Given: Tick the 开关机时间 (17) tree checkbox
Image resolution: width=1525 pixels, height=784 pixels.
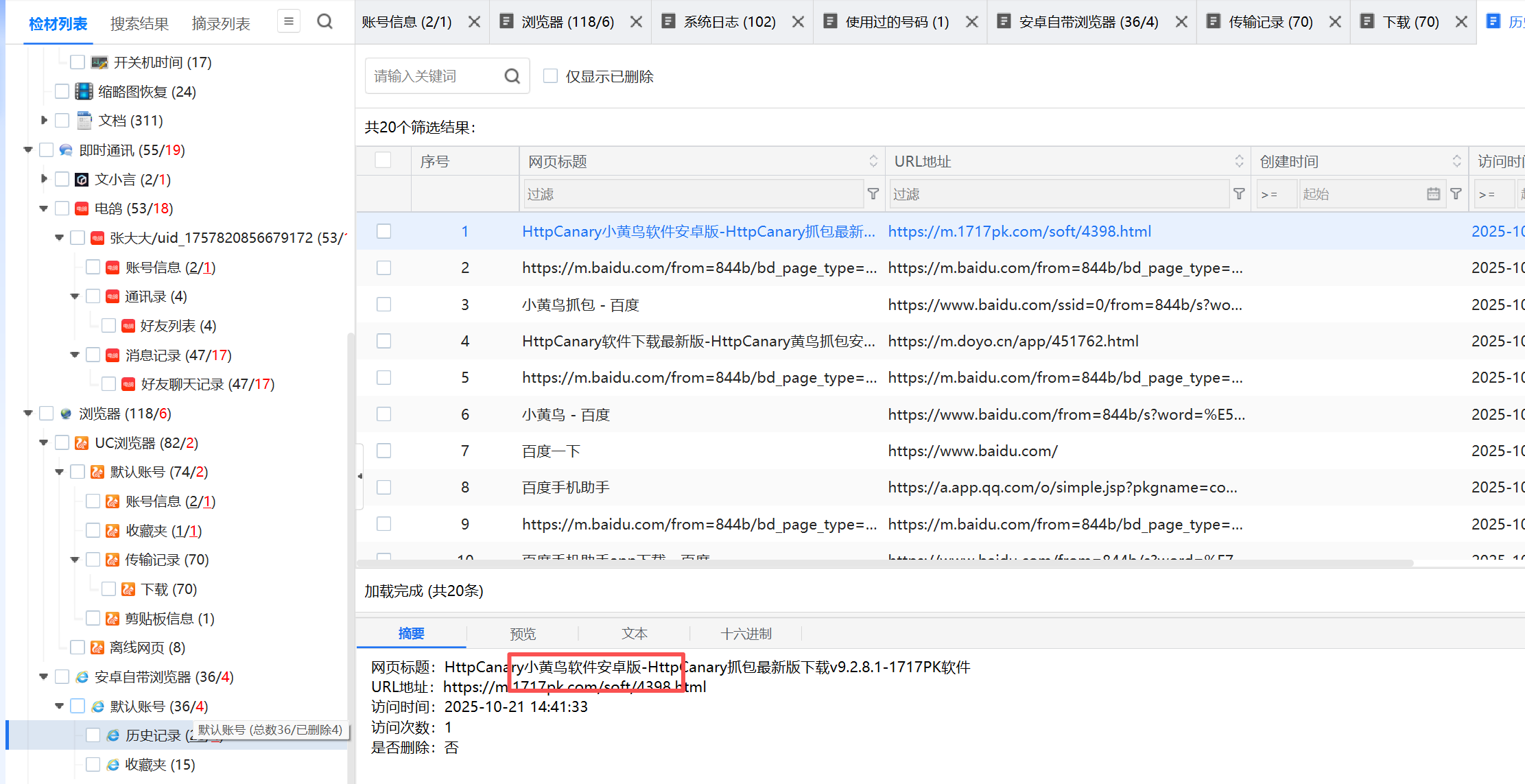Looking at the screenshot, I should tap(78, 62).
